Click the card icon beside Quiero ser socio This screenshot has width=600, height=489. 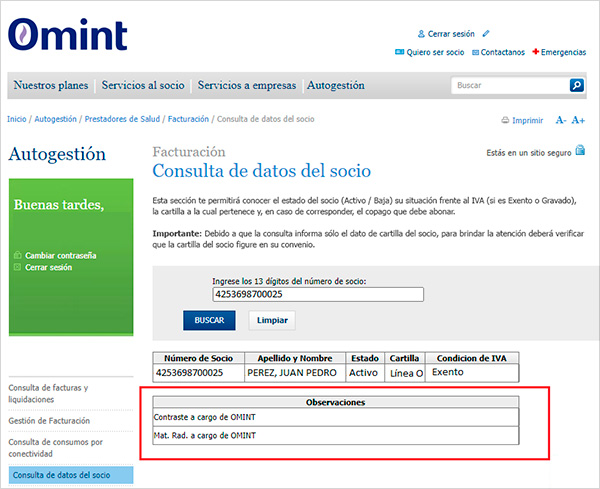pyautogui.click(x=399, y=52)
